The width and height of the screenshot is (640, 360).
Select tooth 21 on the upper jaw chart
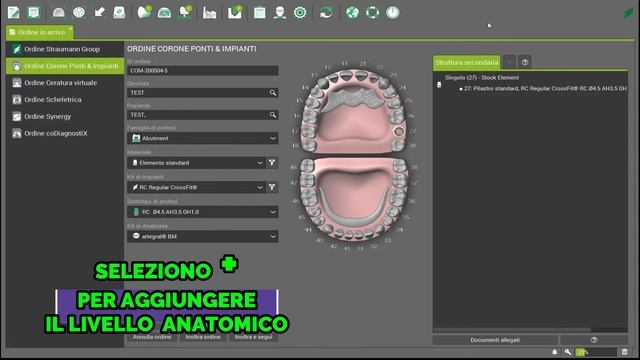361,76
